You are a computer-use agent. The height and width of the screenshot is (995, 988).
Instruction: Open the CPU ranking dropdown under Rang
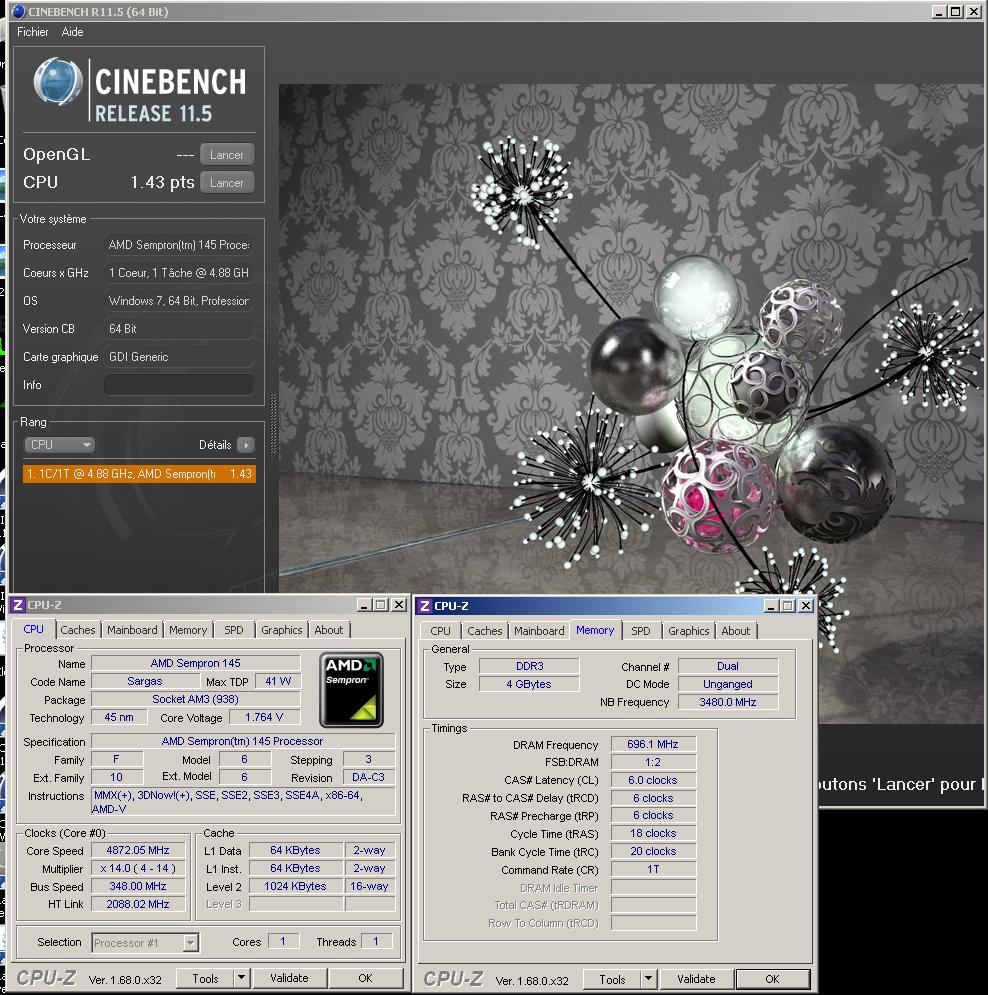(x=59, y=445)
